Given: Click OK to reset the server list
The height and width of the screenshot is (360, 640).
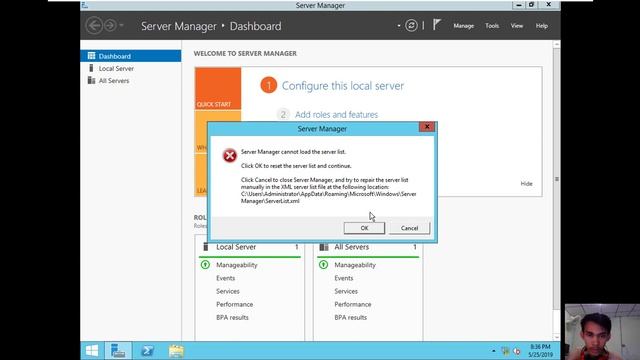Looking at the screenshot, I should (364, 228).
